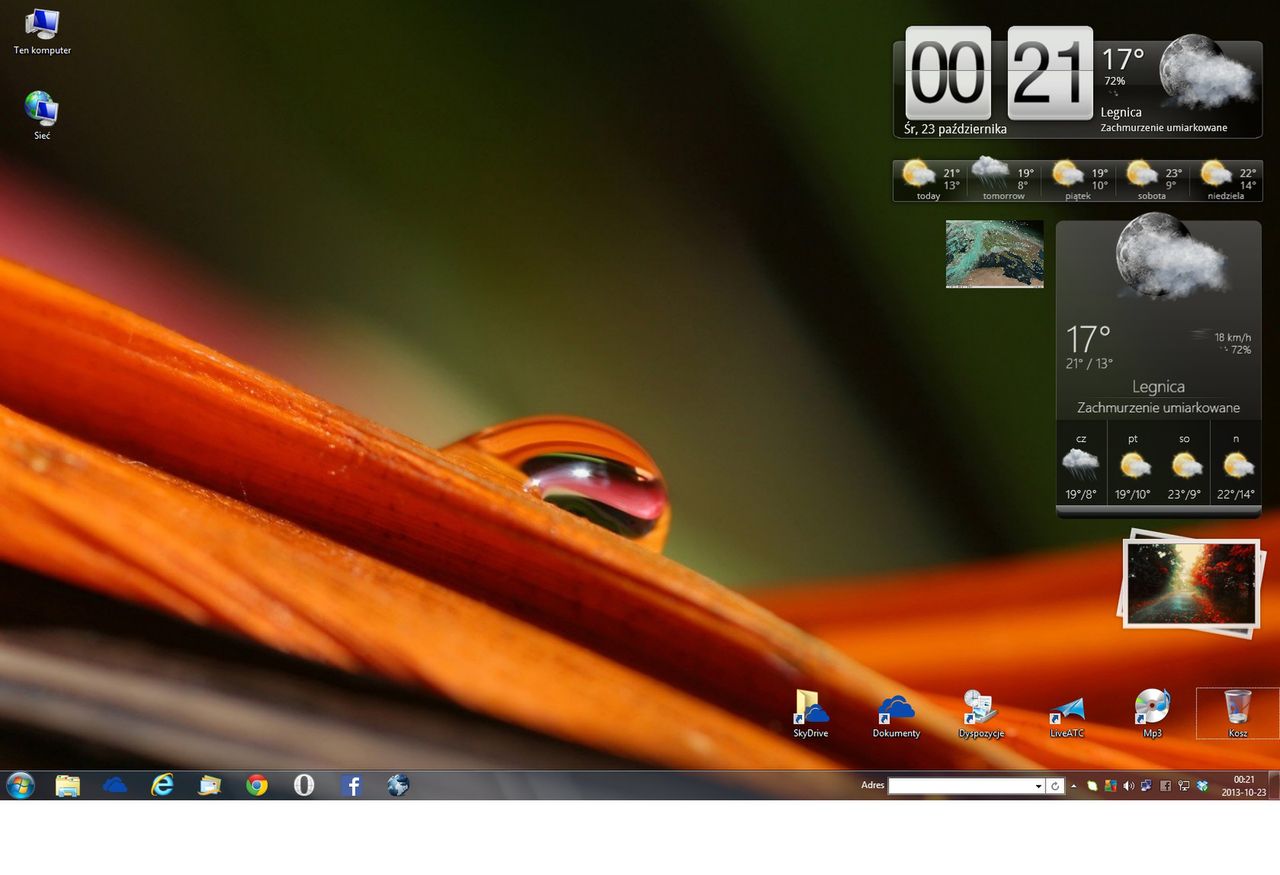
Task: Select the Mp3 desktop shortcut
Action: pos(1152,714)
